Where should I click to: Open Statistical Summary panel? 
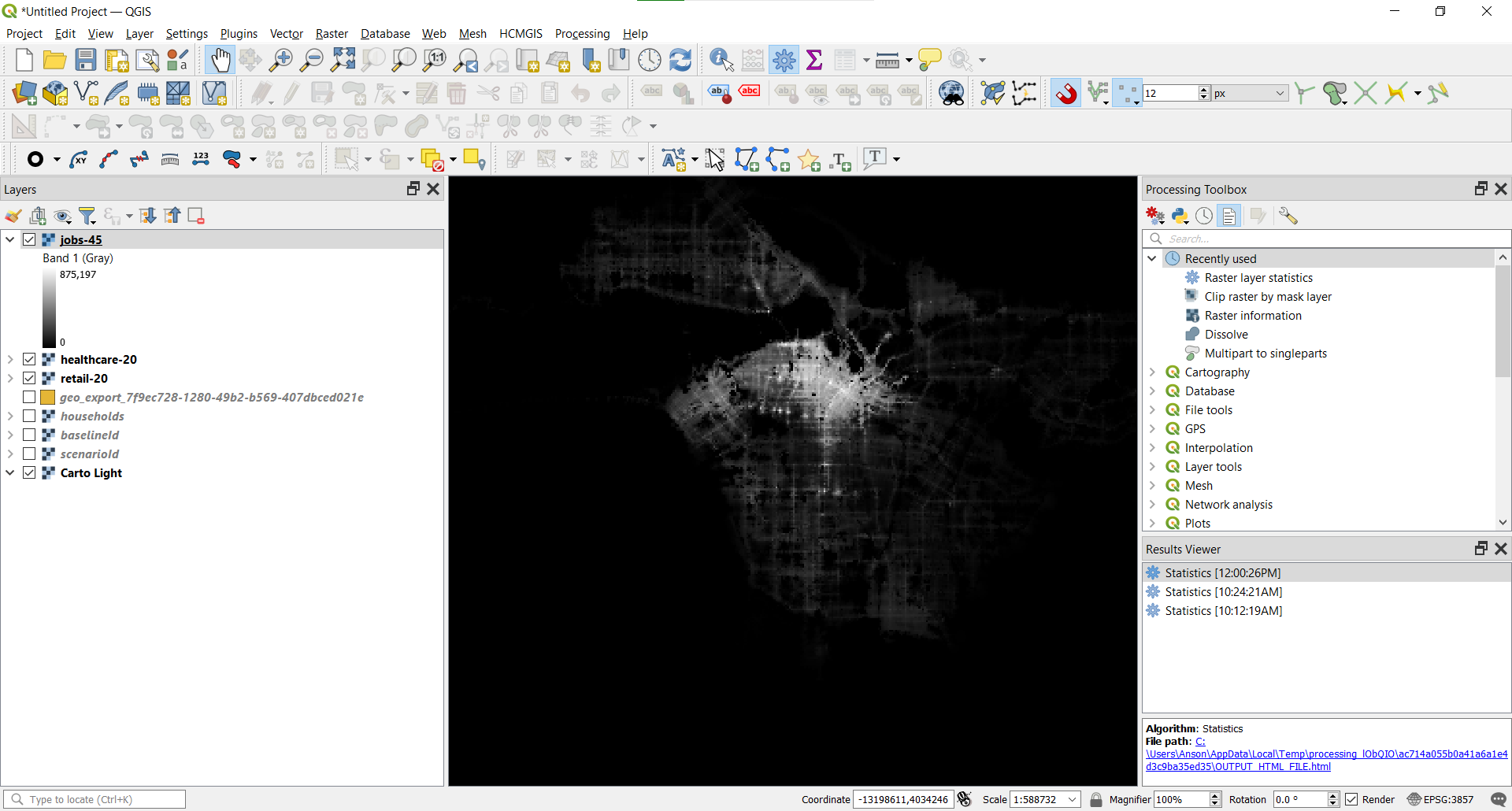coord(815,60)
